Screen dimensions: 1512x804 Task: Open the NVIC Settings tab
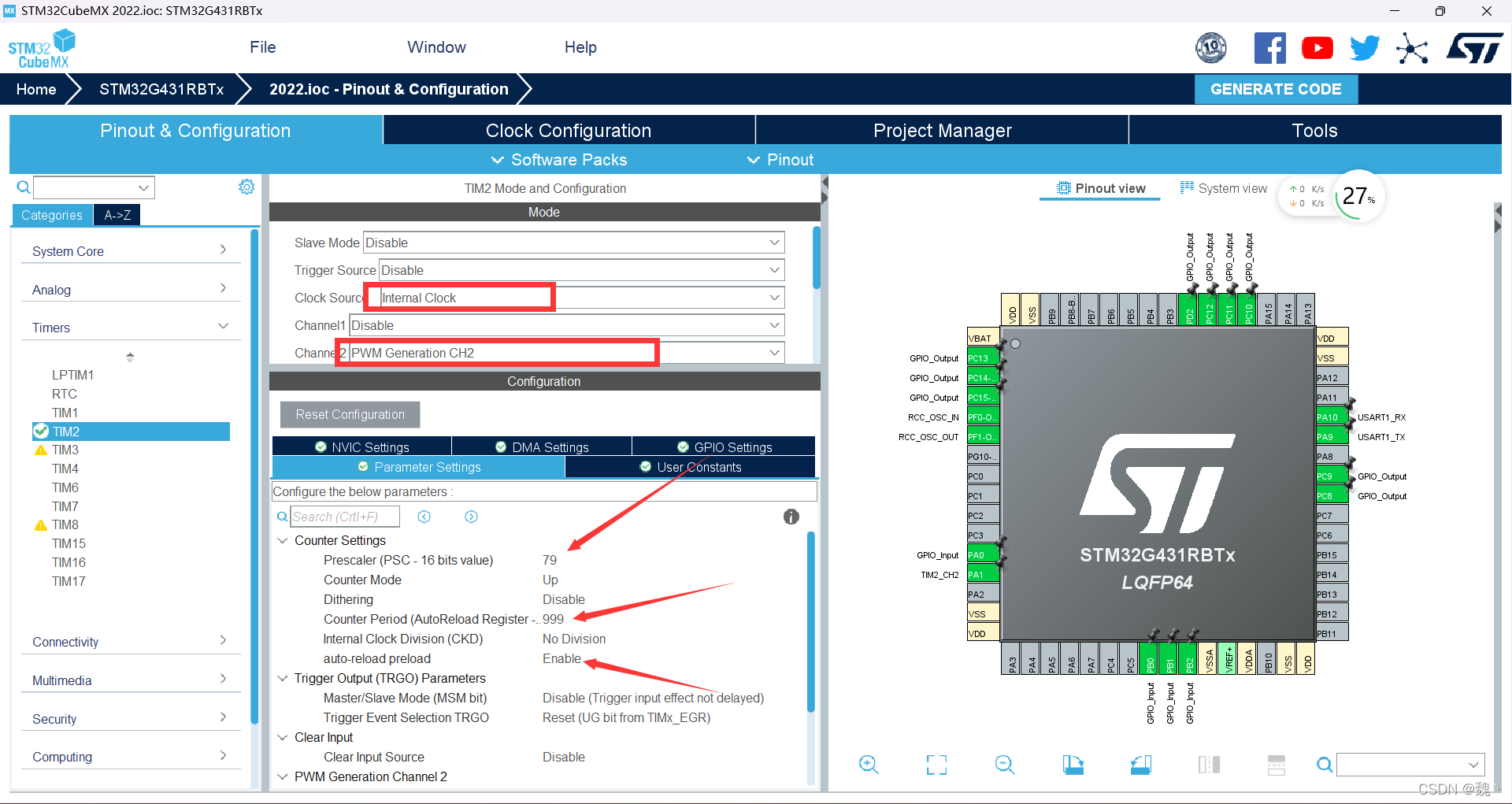click(362, 447)
